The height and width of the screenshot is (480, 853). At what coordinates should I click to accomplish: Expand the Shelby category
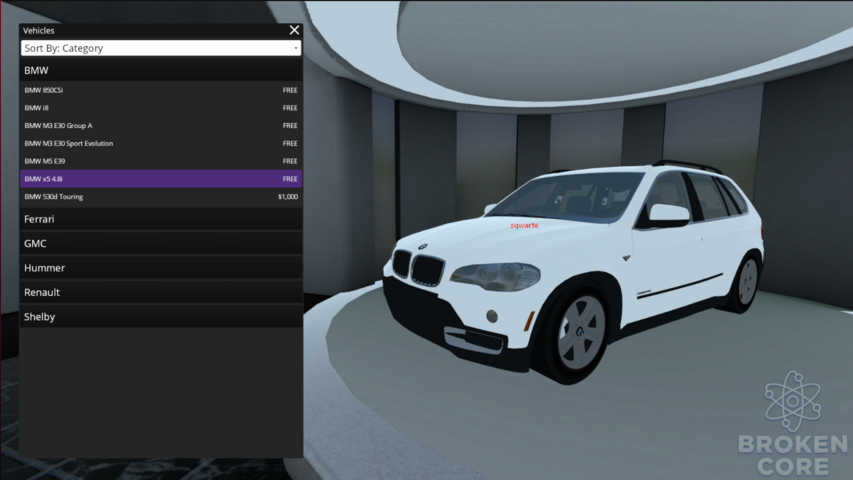tap(161, 317)
